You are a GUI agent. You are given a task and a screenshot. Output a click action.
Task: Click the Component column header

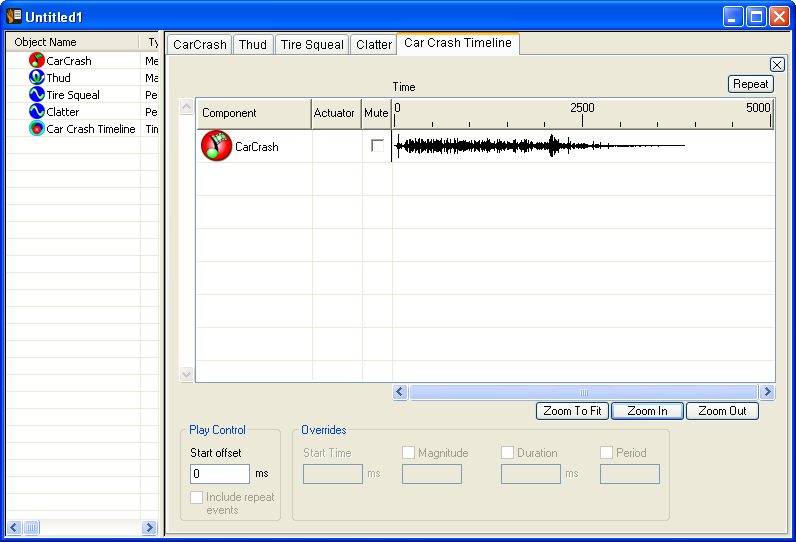pos(253,113)
